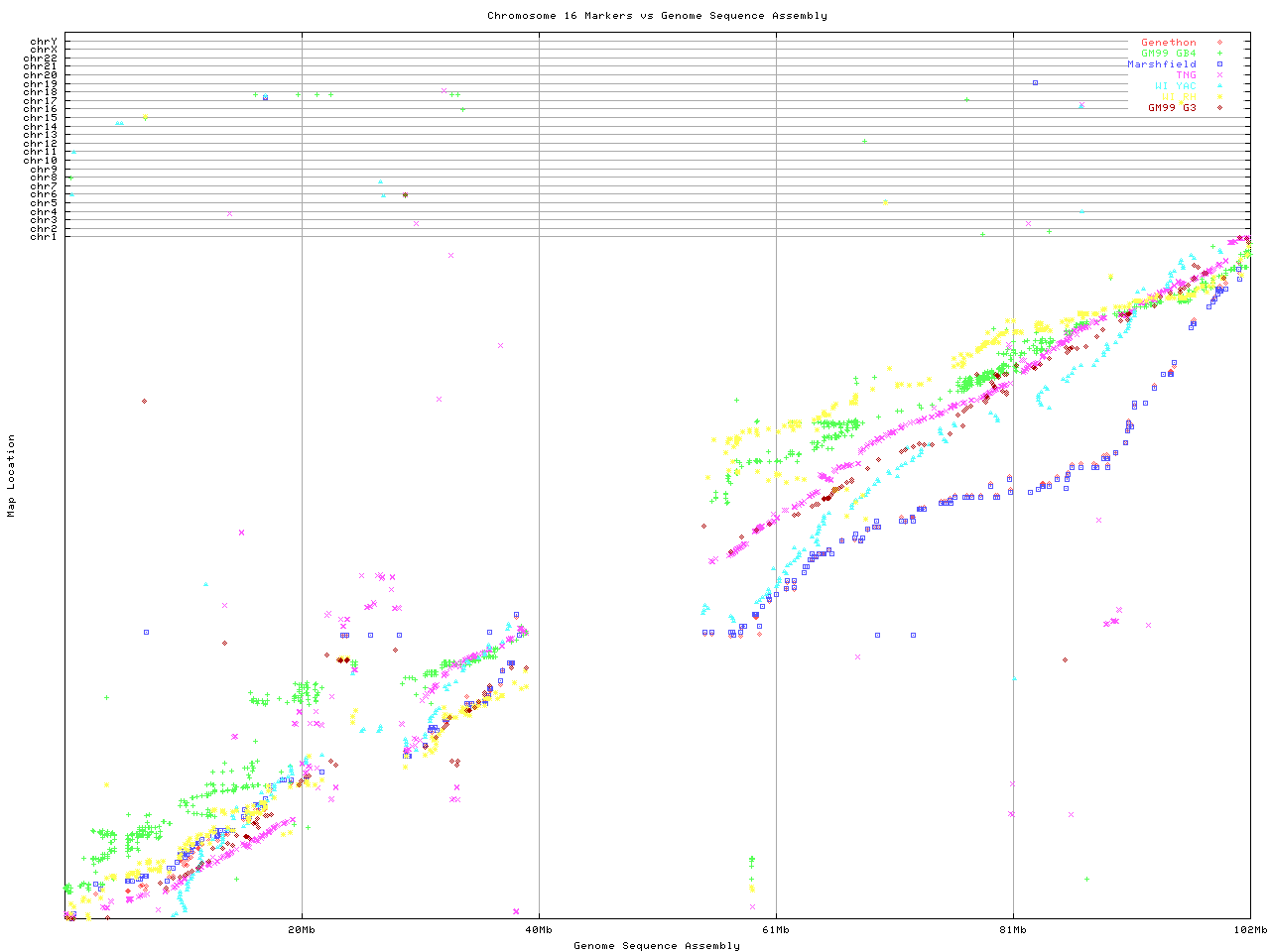Click the chr1 row label
Viewport: 1270px width, 952px height.
click(x=44, y=237)
